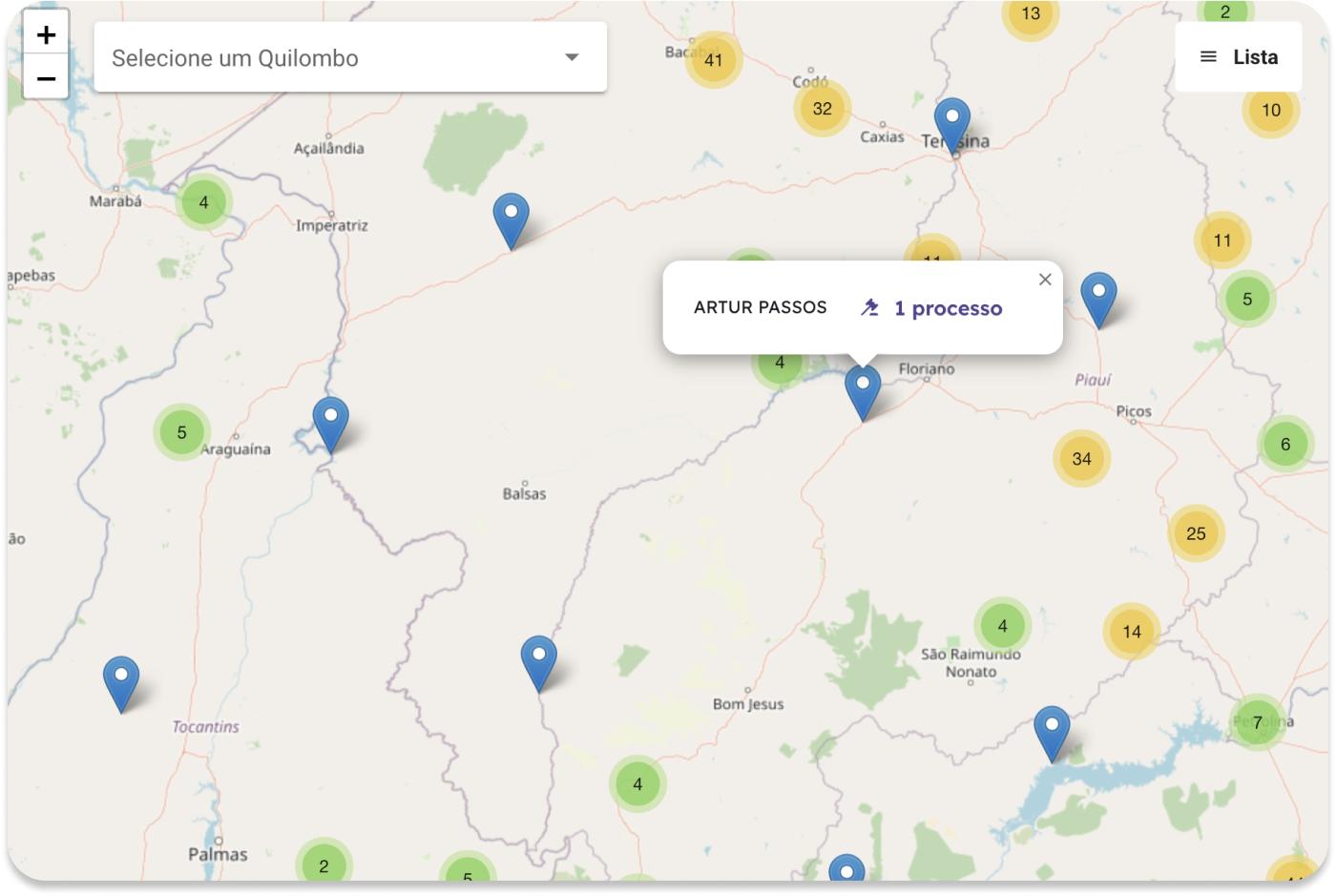Viewport: 1336px width, 896px height.
Task: Switch to Lista view
Action: pos(1238,57)
